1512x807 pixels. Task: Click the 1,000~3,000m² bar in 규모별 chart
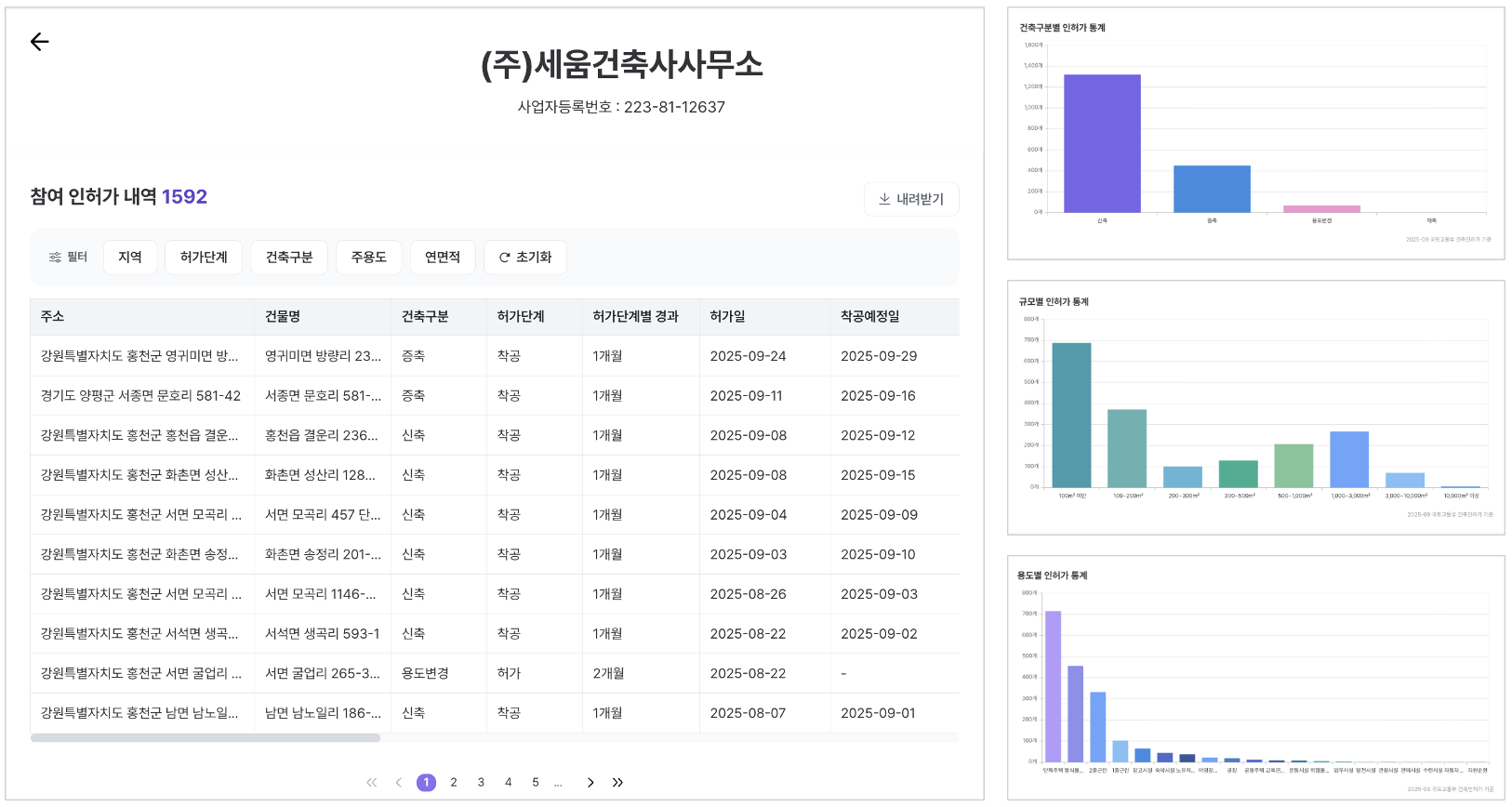pyautogui.click(x=1349, y=459)
